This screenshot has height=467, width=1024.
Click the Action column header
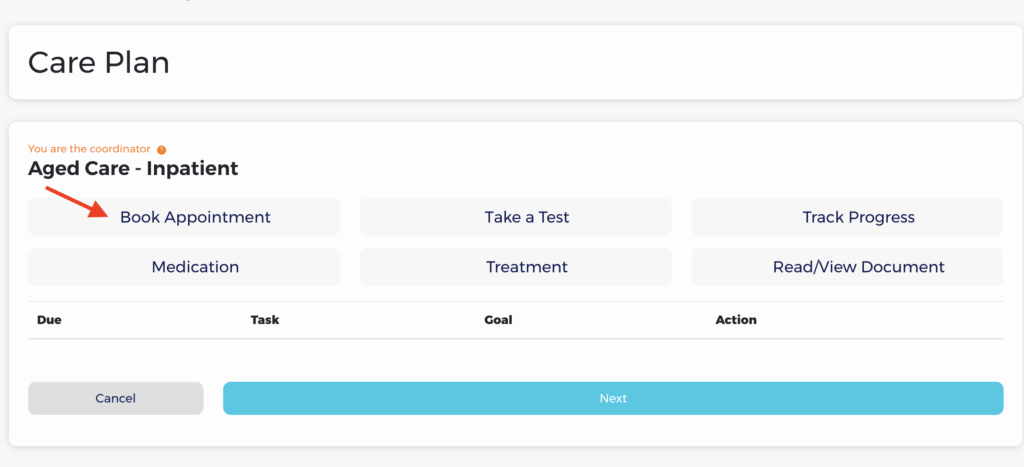[736, 320]
